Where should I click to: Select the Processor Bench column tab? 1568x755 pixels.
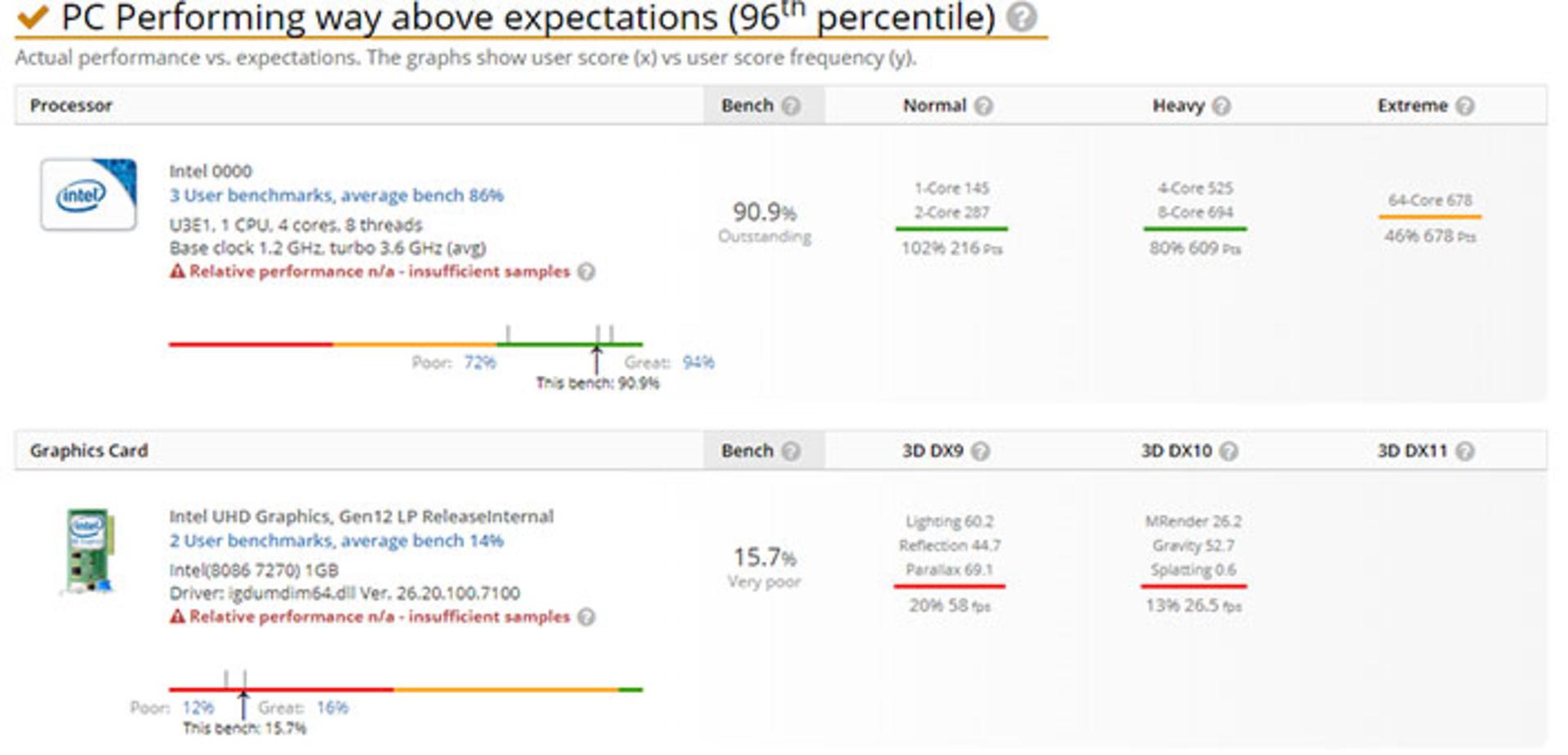(764, 105)
